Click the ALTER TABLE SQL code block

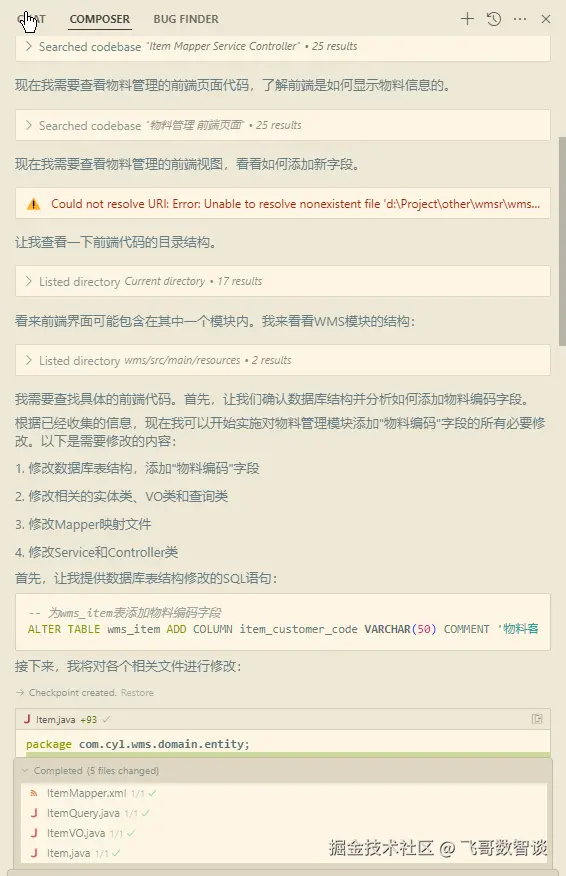(283, 621)
